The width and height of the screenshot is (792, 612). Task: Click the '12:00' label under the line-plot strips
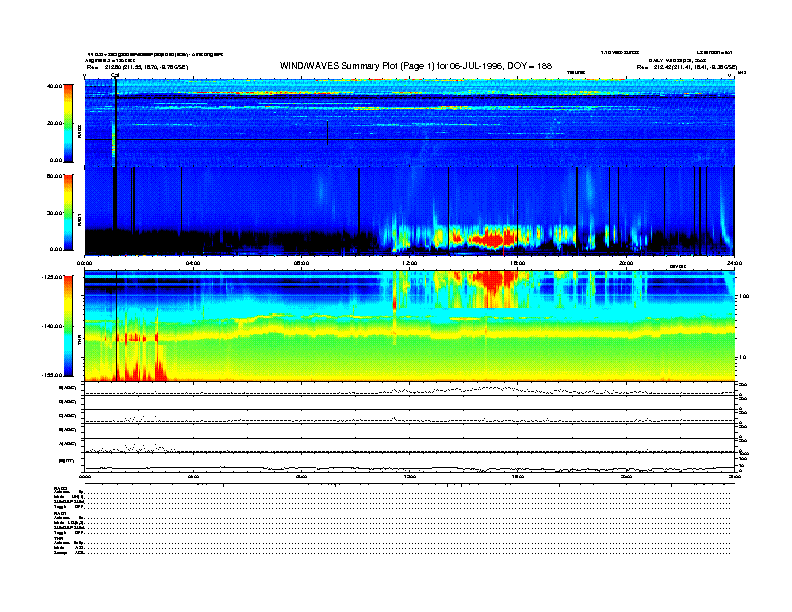click(410, 476)
